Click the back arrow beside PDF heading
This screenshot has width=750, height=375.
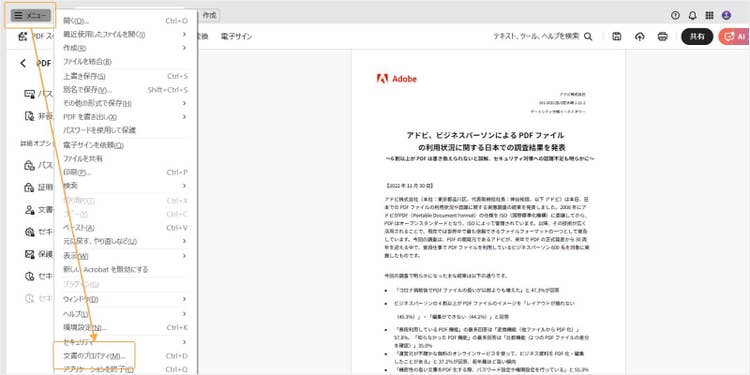[23, 63]
